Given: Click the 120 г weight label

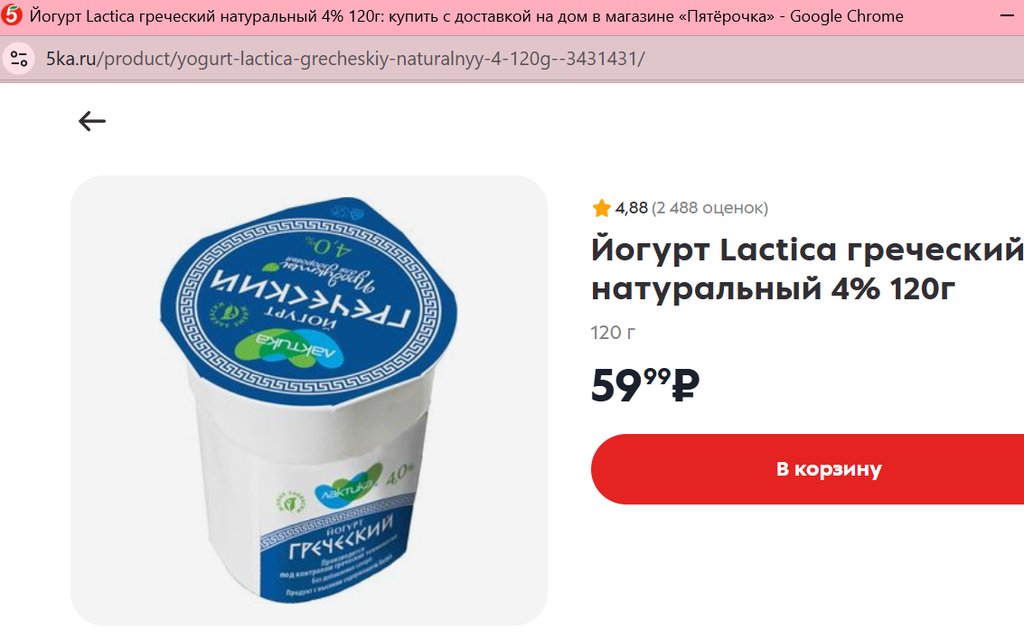Looking at the screenshot, I should [613, 333].
